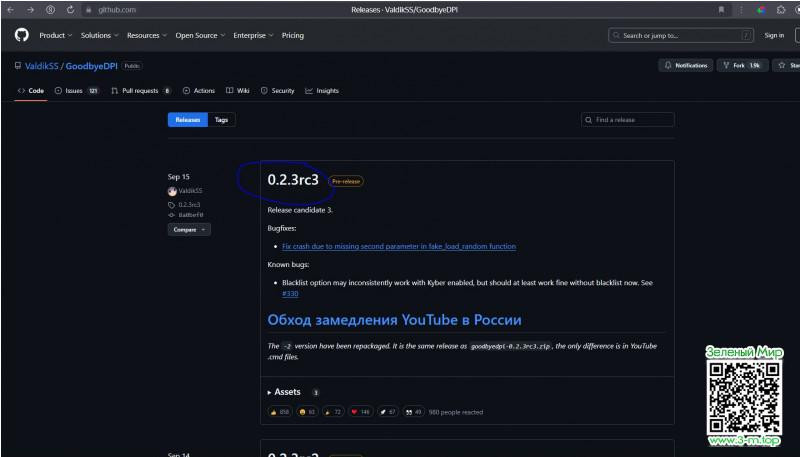Open the fake_load_random crash fix commit link
The height and width of the screenshot is (457, 800).
click(398, 246)
